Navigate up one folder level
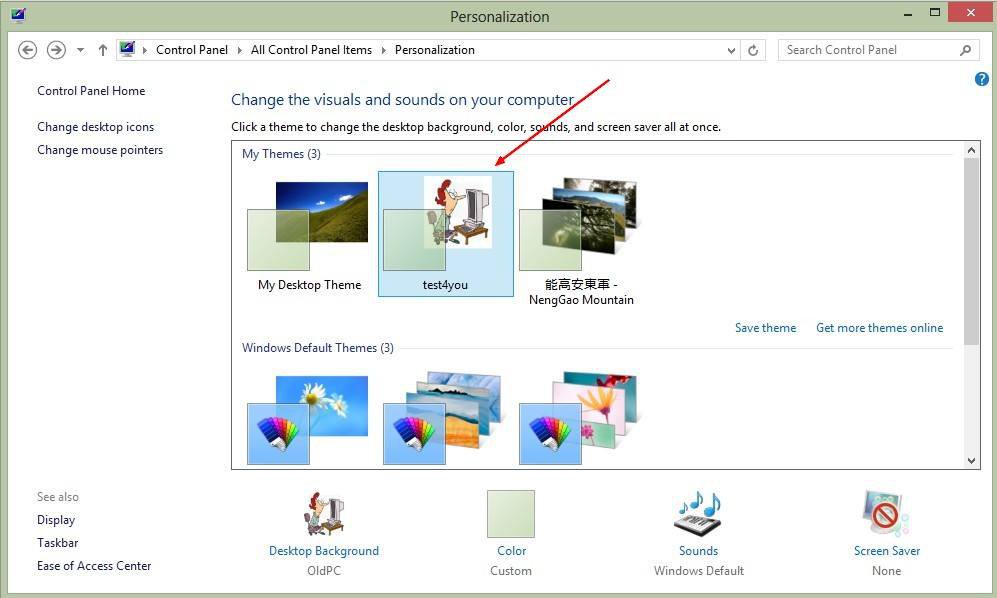The image size is (997, 598). 102,49
